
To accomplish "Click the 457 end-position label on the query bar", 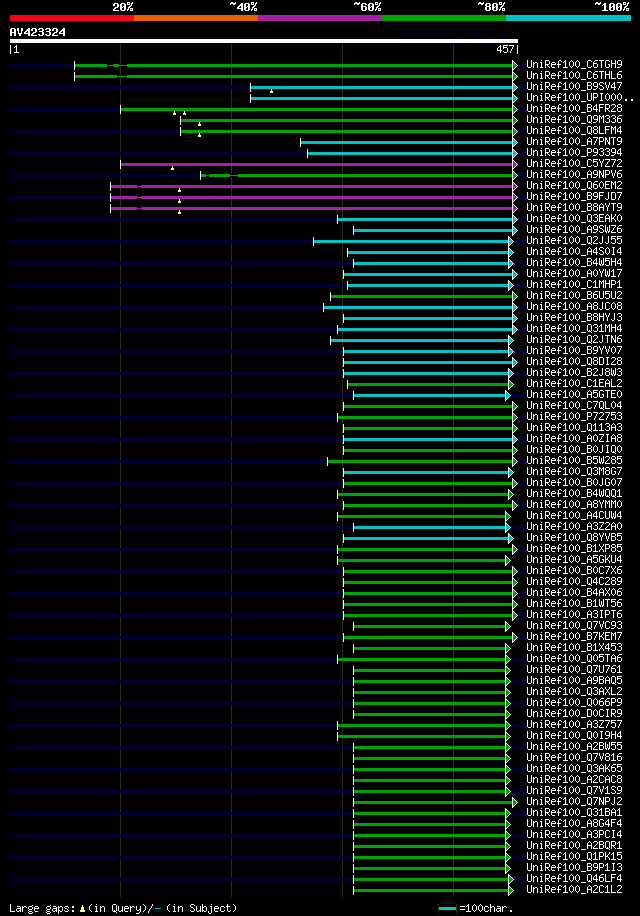I will coord(505,50).
